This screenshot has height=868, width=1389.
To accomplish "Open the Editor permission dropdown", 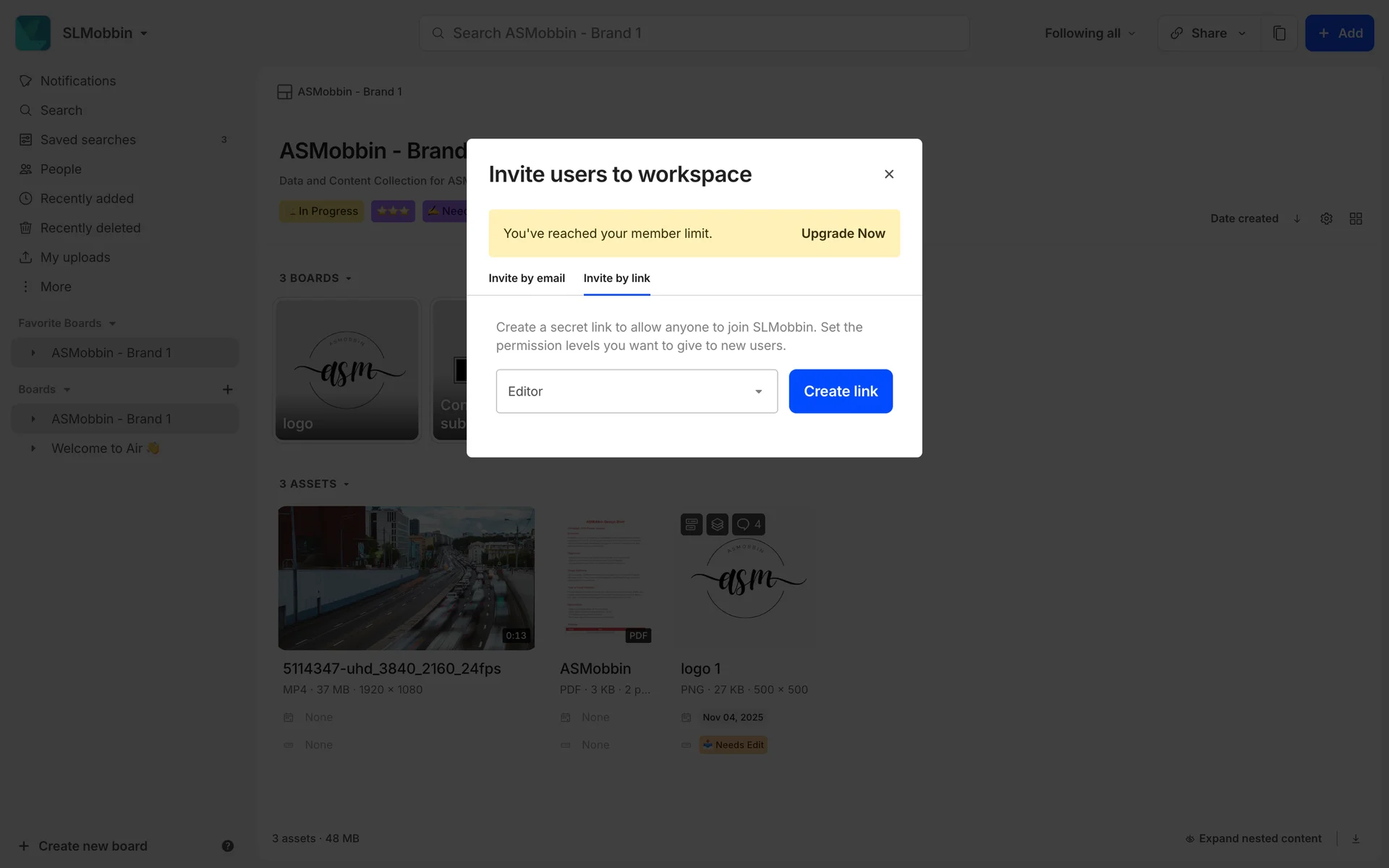I will [636, 391].
